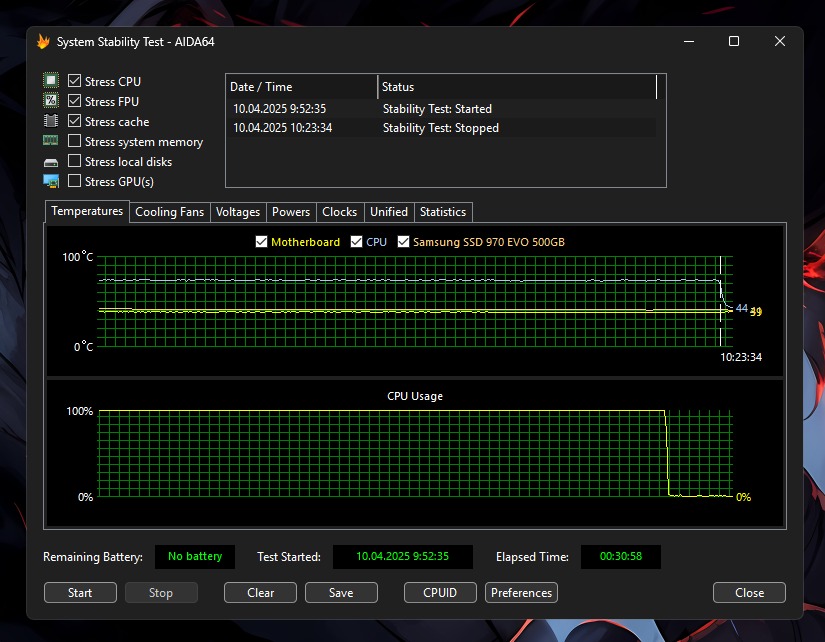Hide the Samsung SSD 970 EVO temperature line
This screenshot has height=642, width=825.
(x=403, y=242)
